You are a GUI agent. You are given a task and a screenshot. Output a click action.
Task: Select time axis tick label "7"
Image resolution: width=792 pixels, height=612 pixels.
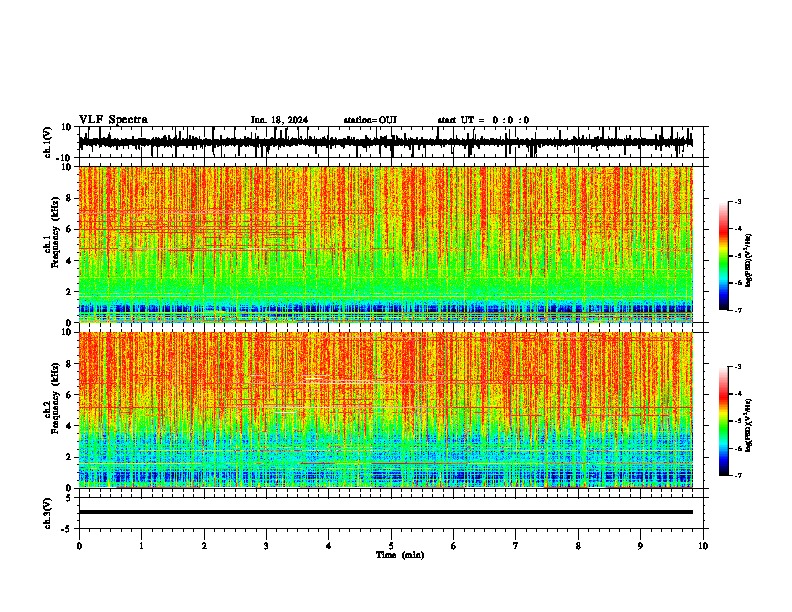tap(516, 546)
